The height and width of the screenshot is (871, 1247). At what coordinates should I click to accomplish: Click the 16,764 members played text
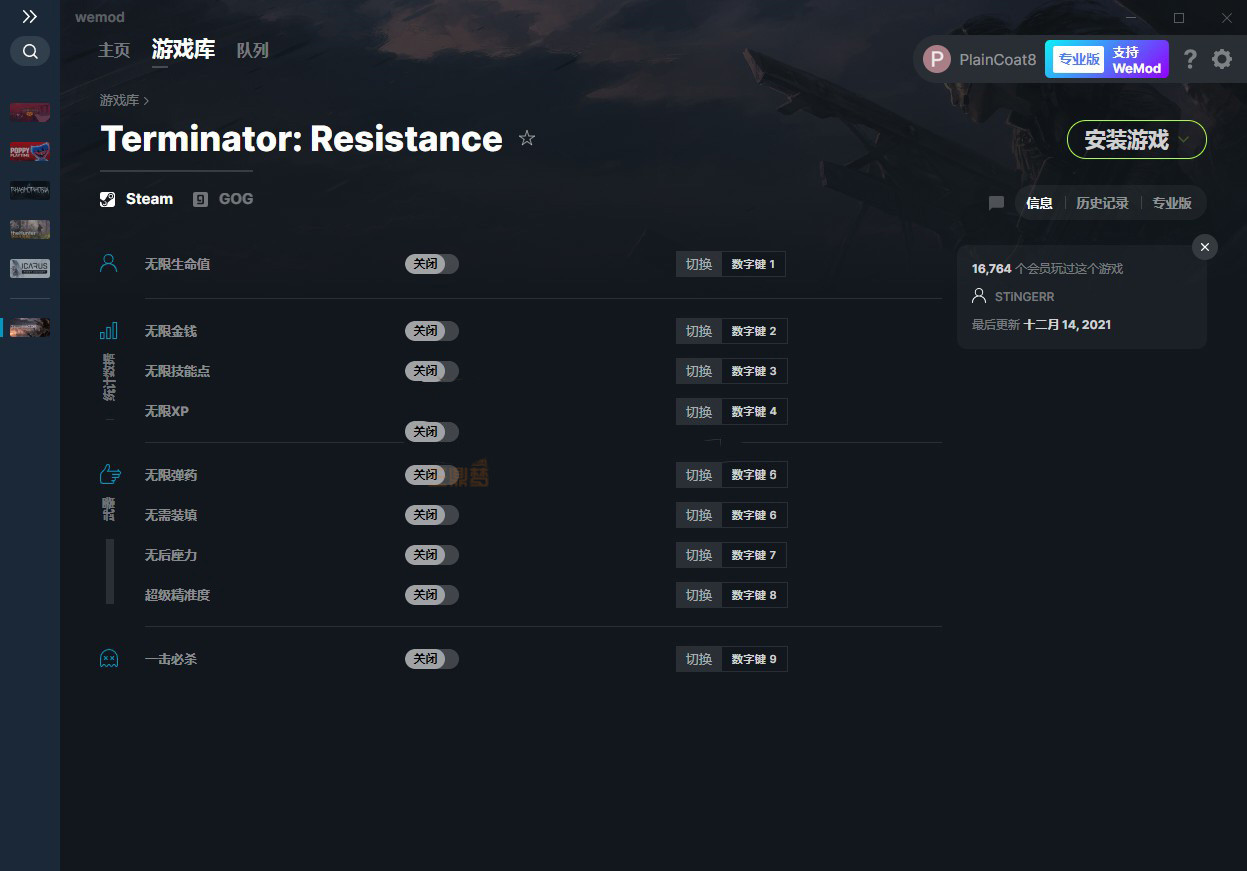point(1047,269)
